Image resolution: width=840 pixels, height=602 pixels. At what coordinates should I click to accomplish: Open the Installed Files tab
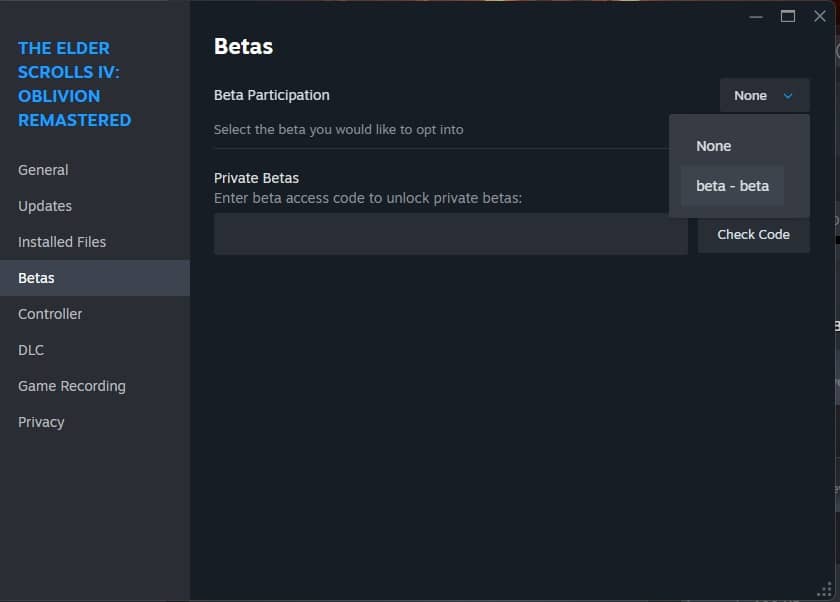coord(95,242)
